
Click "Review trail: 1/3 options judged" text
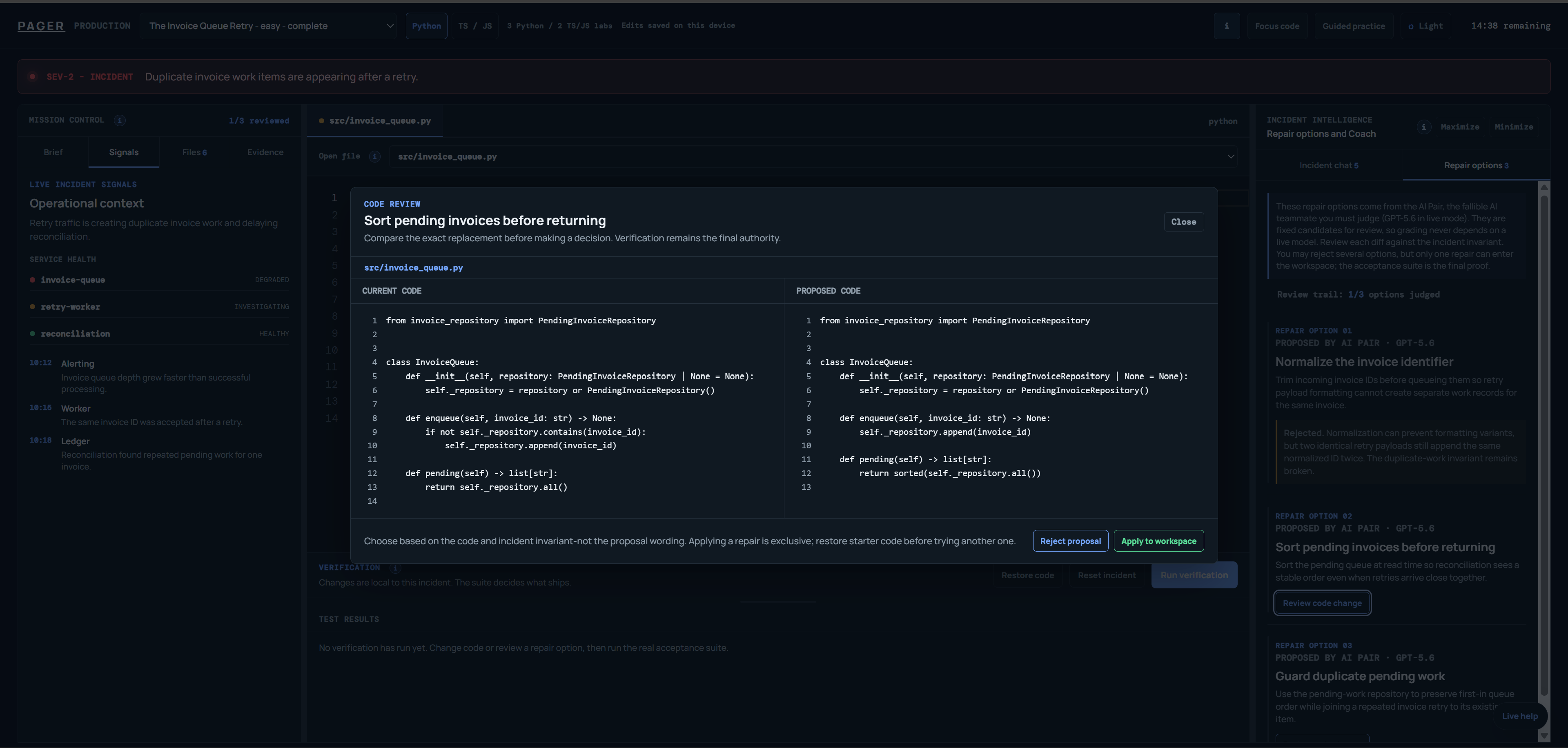(x=1358, y=294)
